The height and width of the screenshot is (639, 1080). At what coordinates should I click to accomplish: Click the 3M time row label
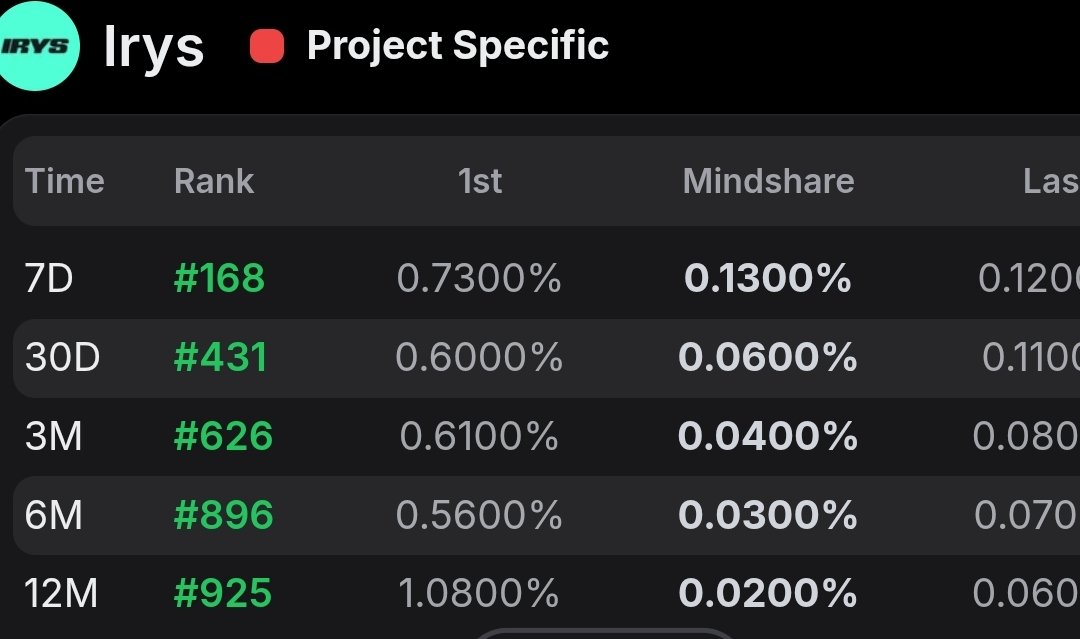point(54,437)
